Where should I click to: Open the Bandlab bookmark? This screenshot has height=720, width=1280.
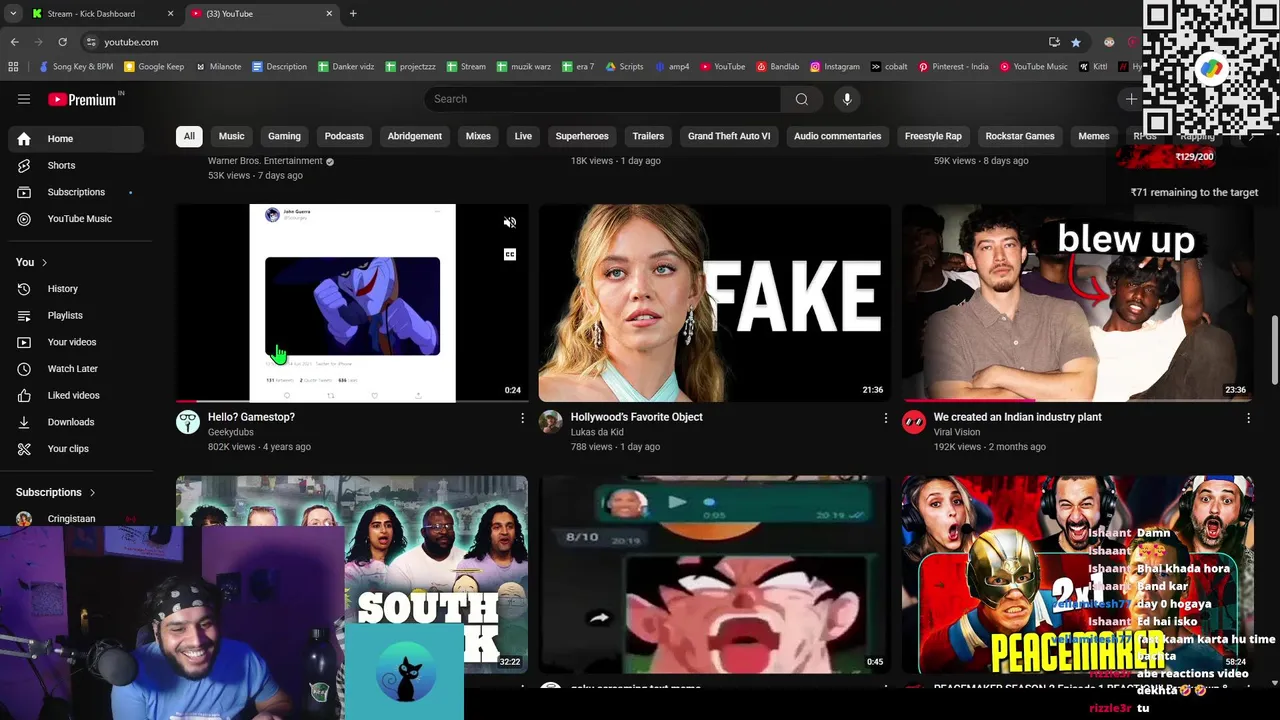(778, 67)
